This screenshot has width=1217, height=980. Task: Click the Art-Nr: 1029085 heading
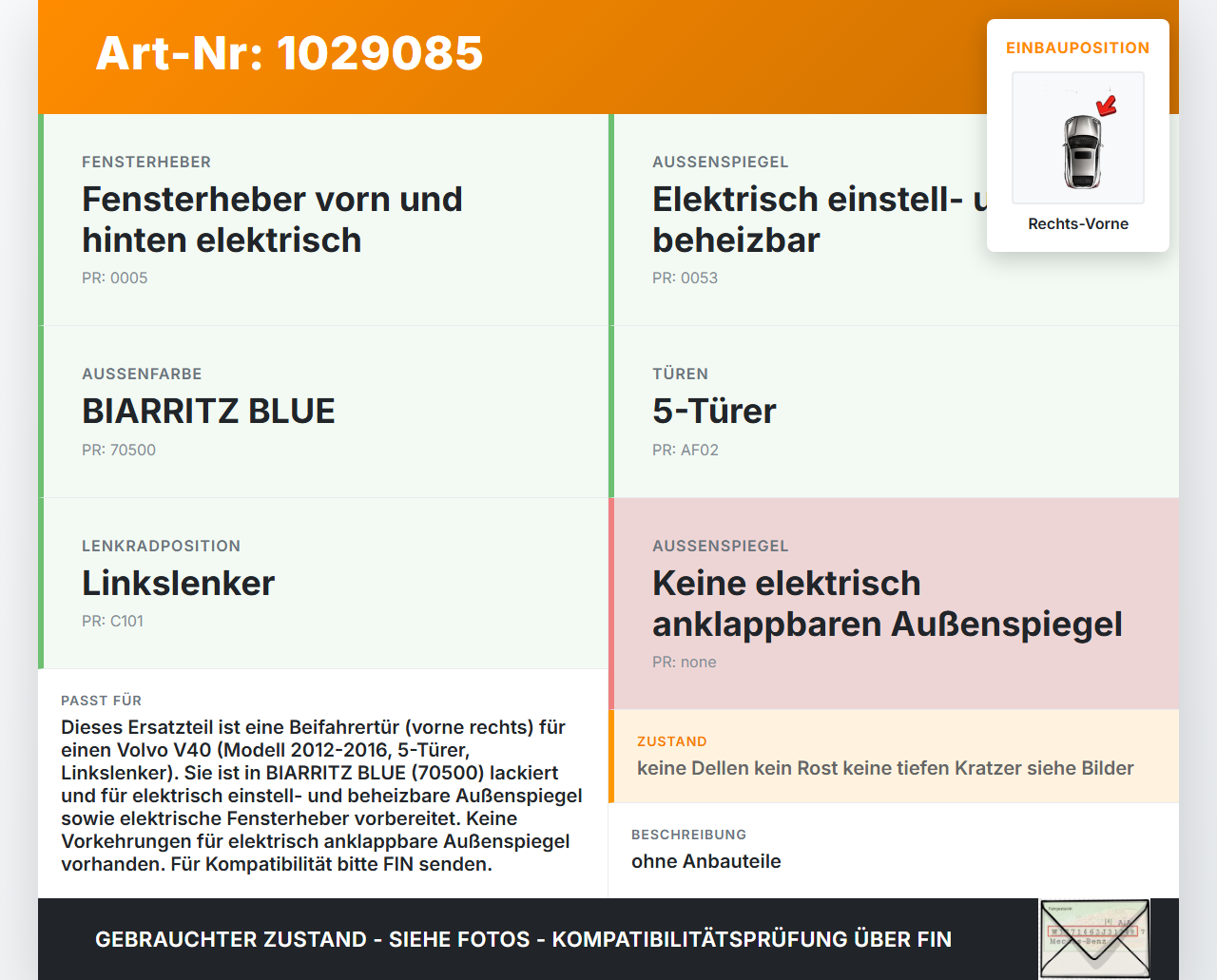[x=289, y=53]
